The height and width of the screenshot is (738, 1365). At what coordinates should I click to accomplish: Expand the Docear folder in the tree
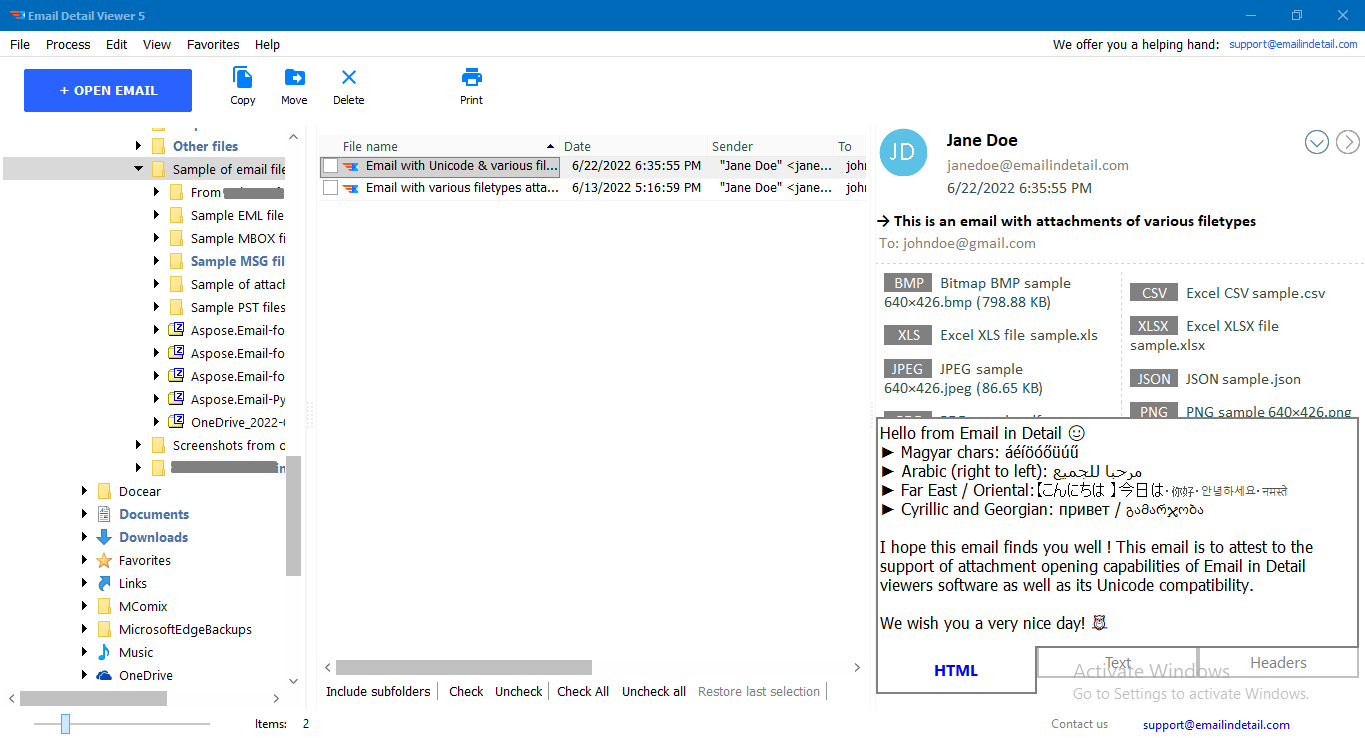84,491
